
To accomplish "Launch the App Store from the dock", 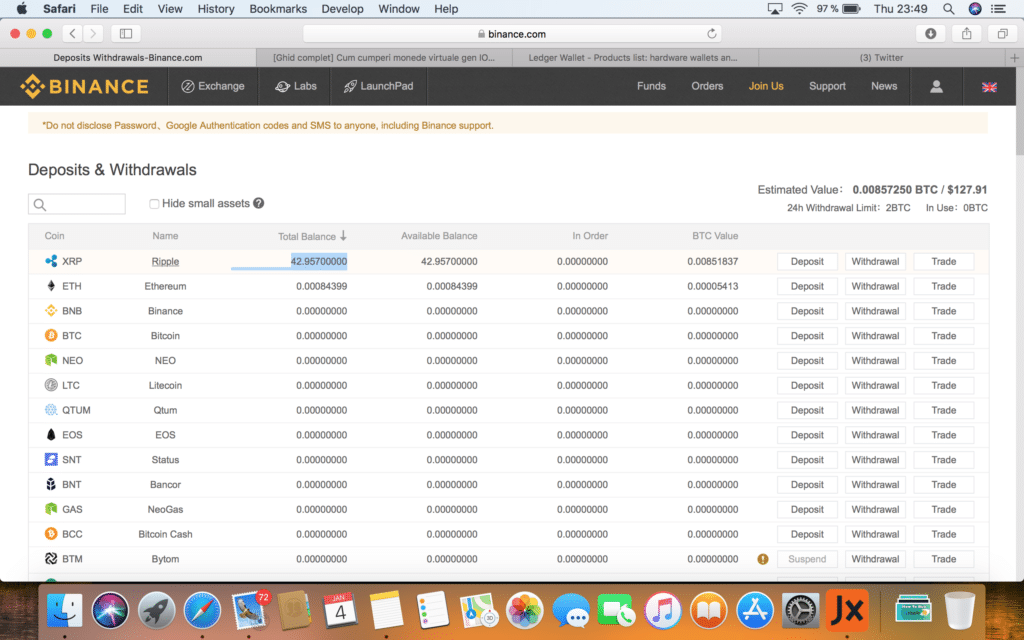I will click(x=755, y=611).
